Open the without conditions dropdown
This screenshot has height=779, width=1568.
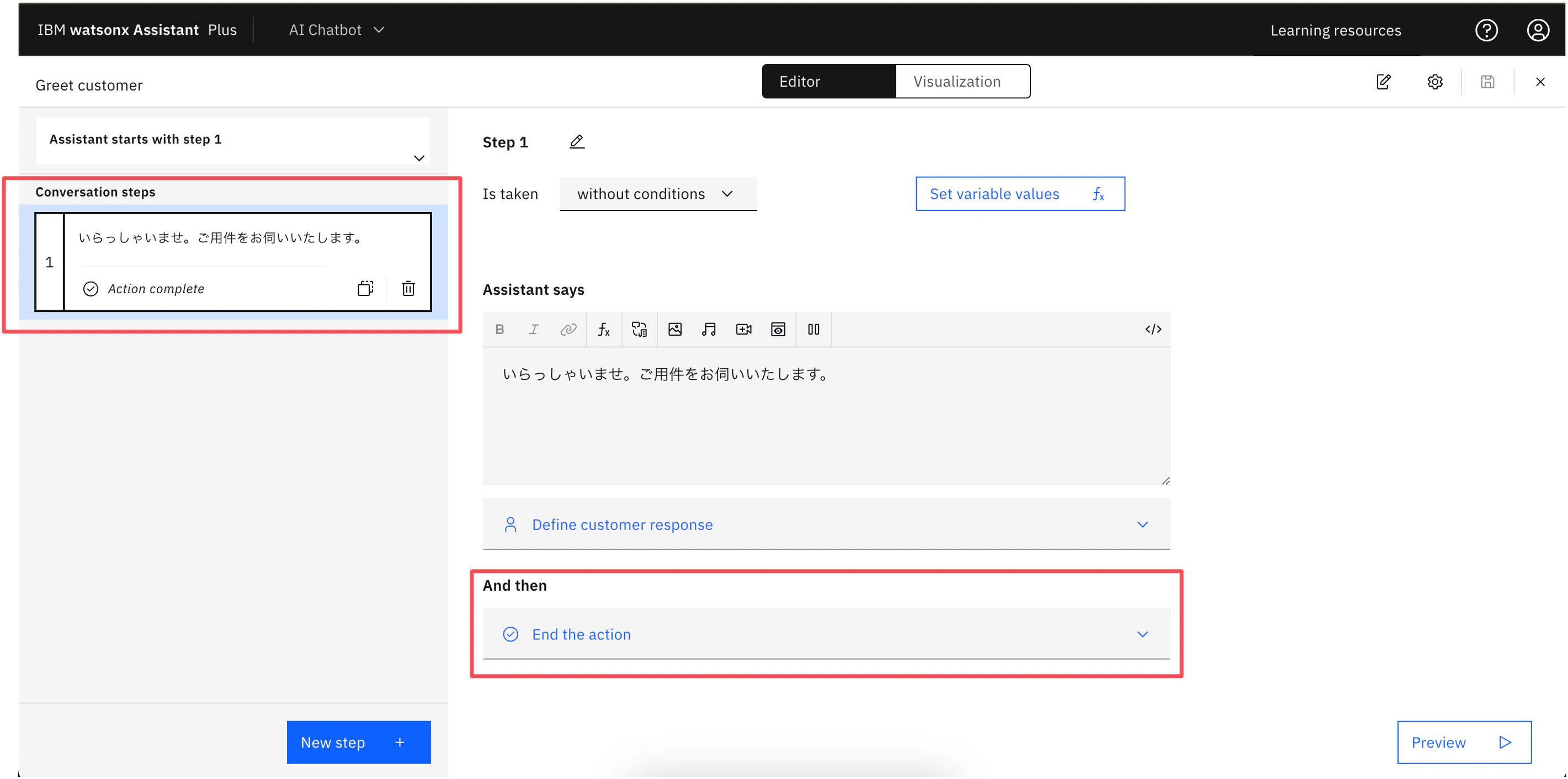pyautogui.click(x=657, y=194)
